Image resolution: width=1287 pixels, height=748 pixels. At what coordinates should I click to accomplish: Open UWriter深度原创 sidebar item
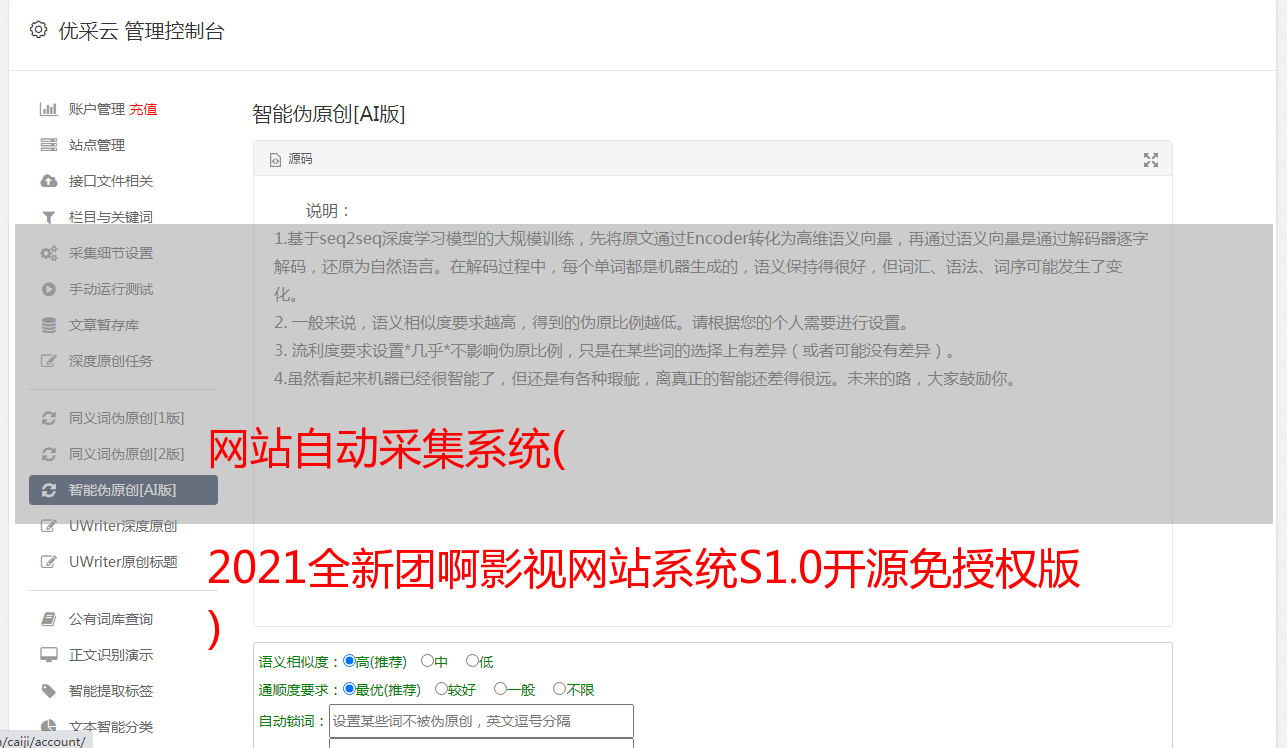(123, 526)
